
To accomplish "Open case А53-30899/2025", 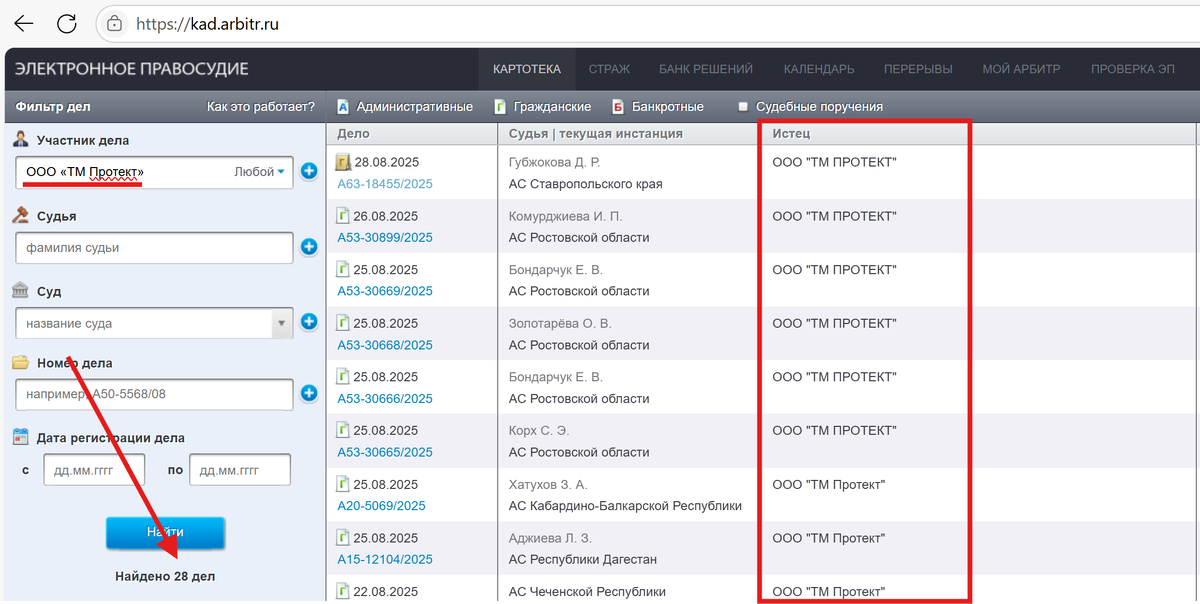I will pos(385,237).
